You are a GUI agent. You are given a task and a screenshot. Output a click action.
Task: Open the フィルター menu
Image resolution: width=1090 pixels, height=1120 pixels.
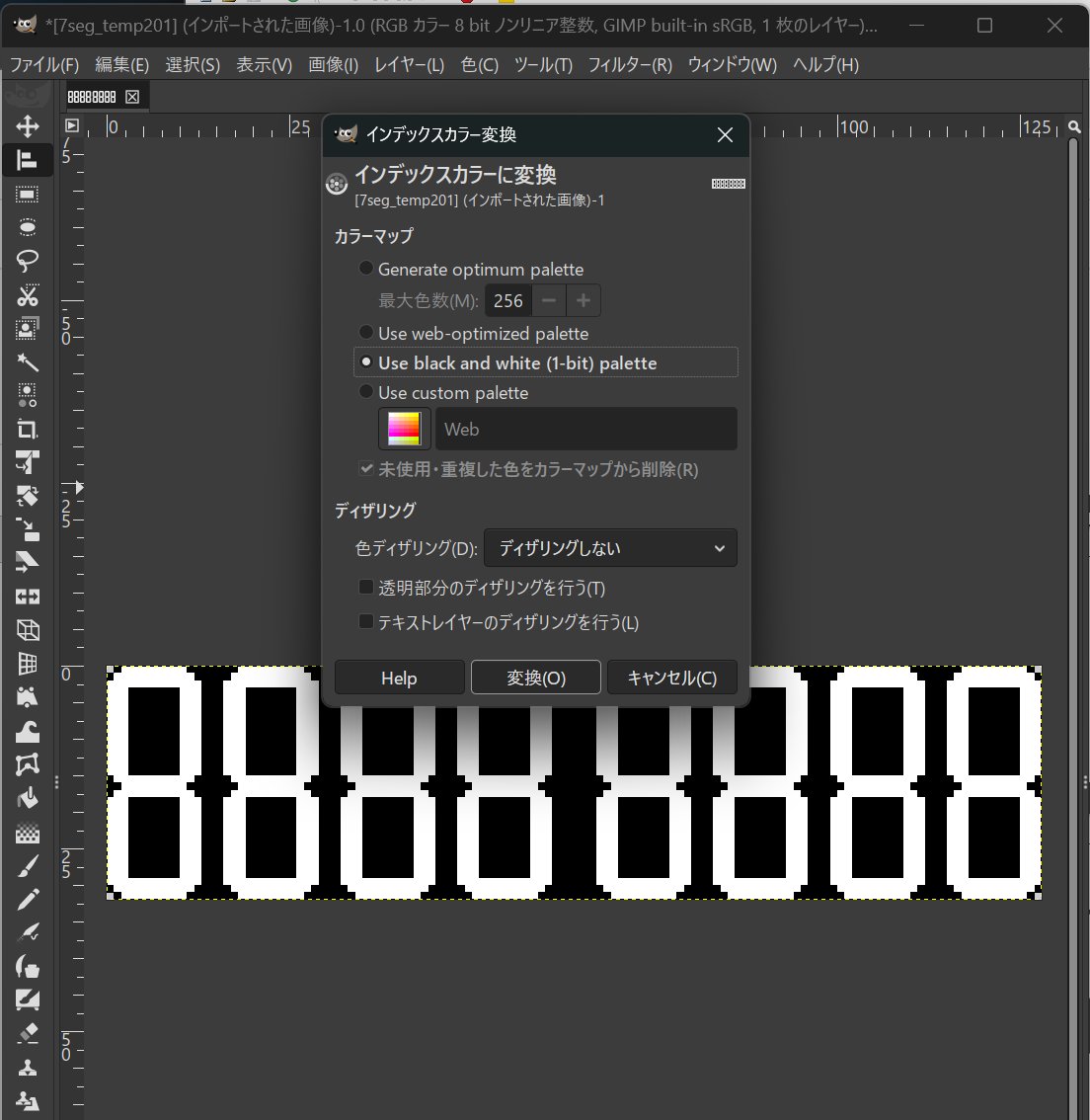[629, 64]
